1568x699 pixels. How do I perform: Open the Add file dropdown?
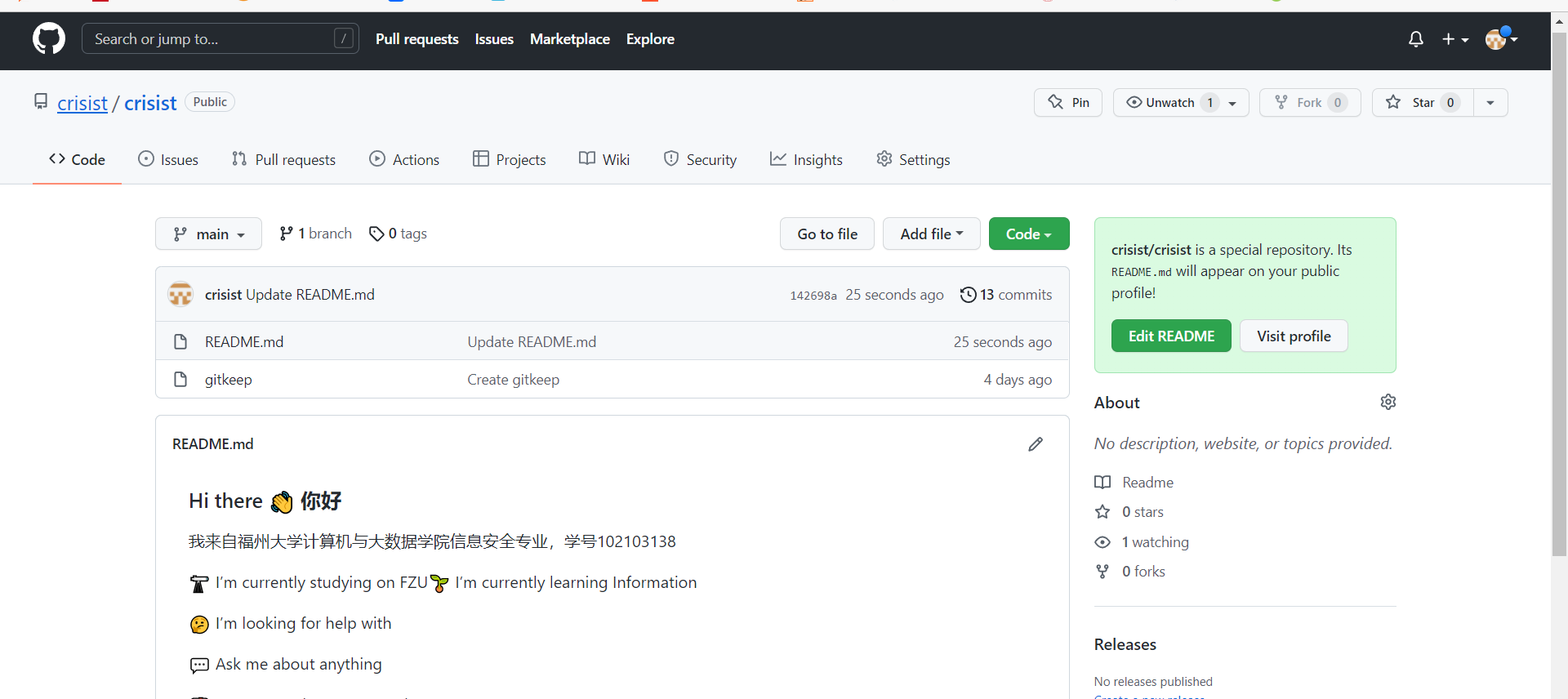click(x=932, y=234)
